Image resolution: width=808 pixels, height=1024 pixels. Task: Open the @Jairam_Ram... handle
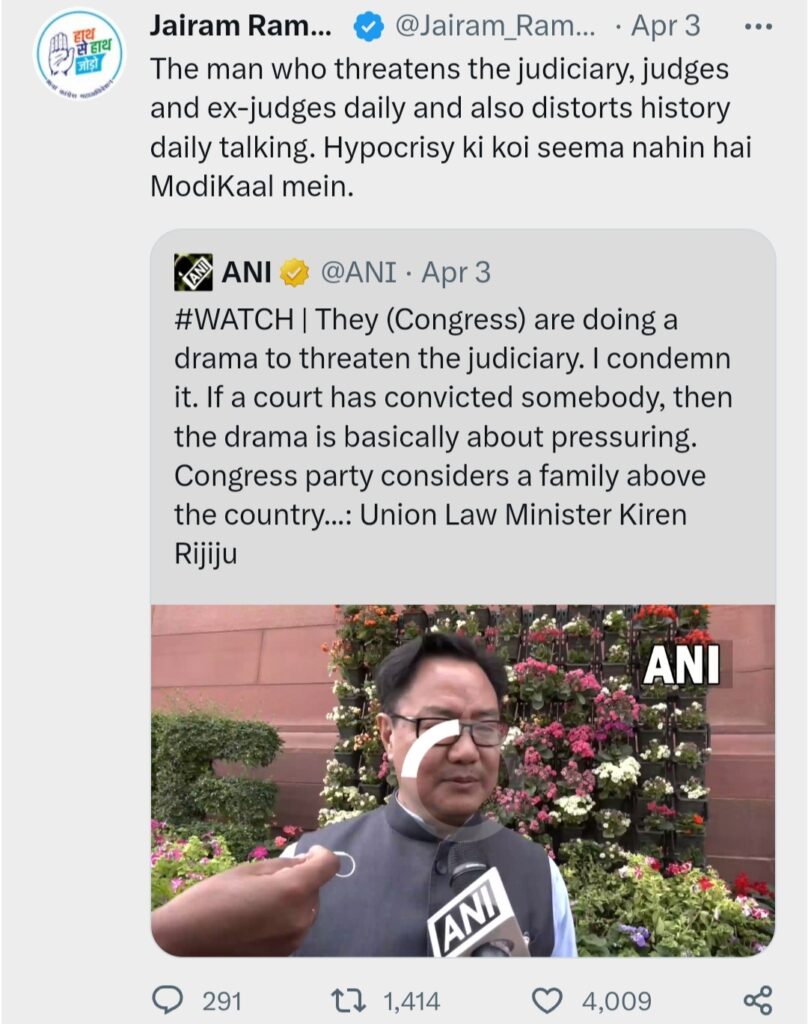pos(496,27)
